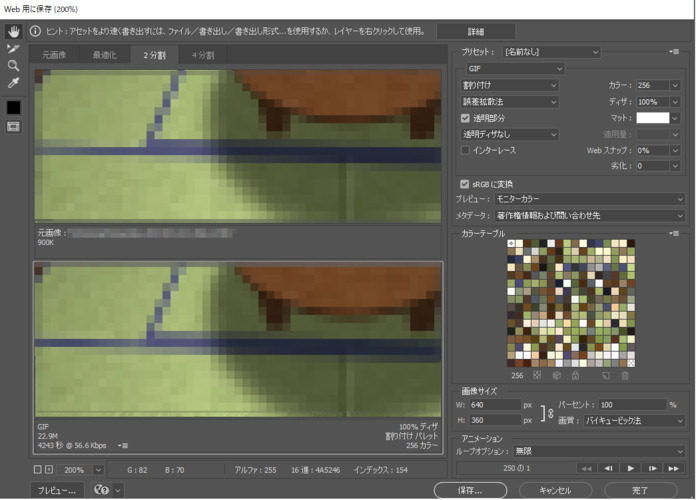Select the Slice Select tool
The image size is (696, 500).
coord(13,47)
